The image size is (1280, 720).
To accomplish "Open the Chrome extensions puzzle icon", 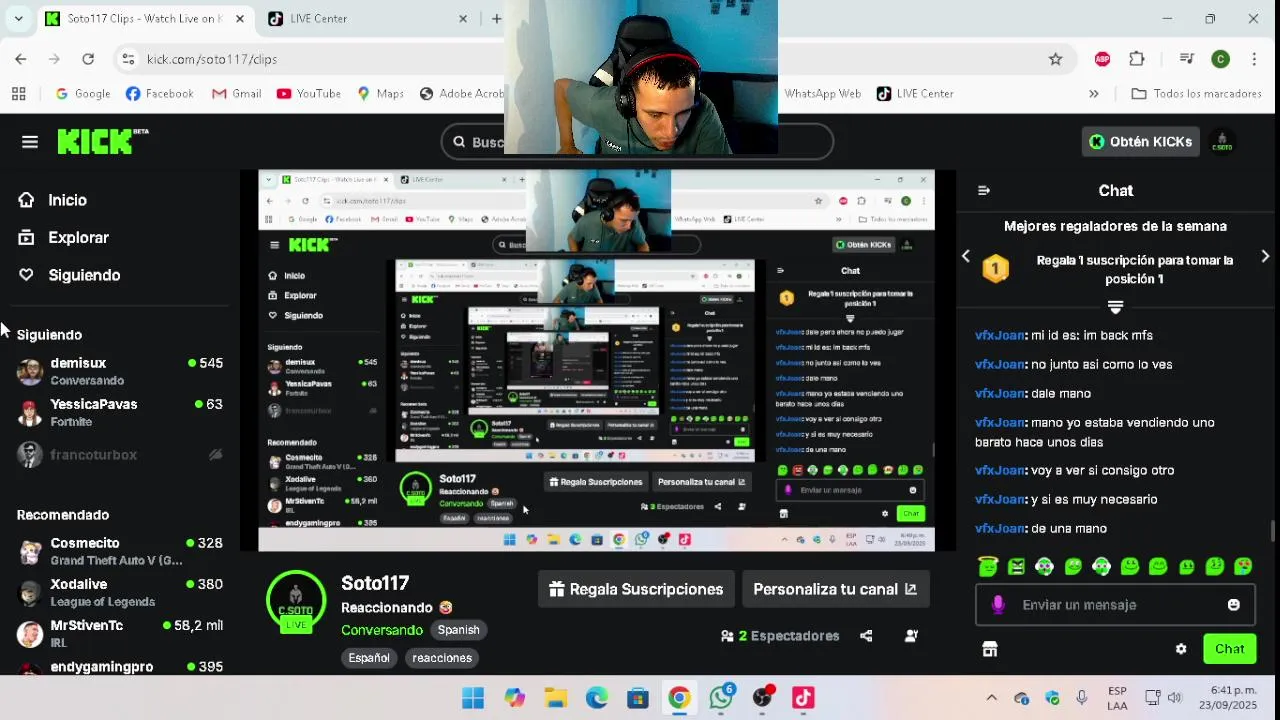I will (x=1137, y=59).
